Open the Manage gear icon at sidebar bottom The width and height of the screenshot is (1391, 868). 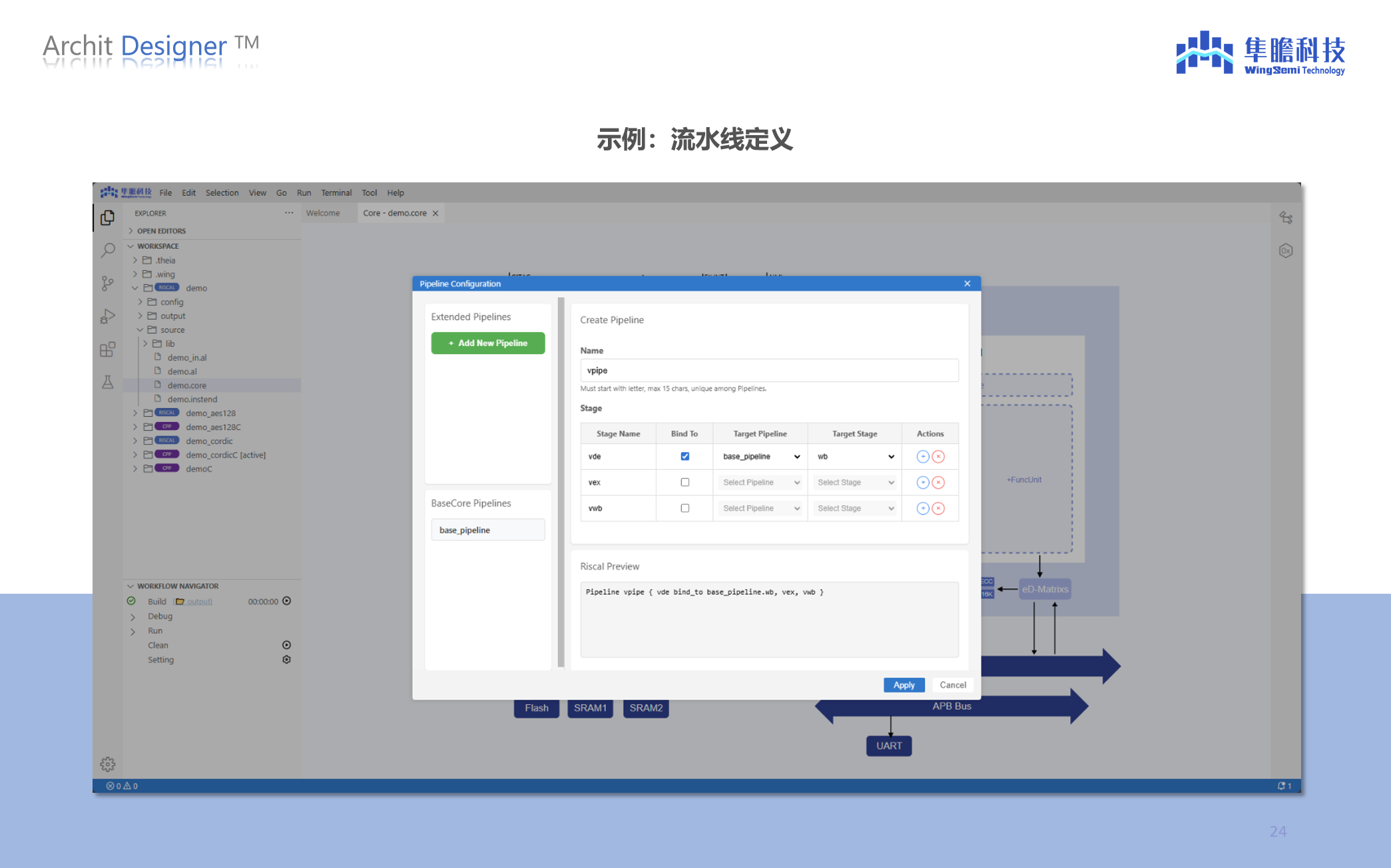[107, 764]
